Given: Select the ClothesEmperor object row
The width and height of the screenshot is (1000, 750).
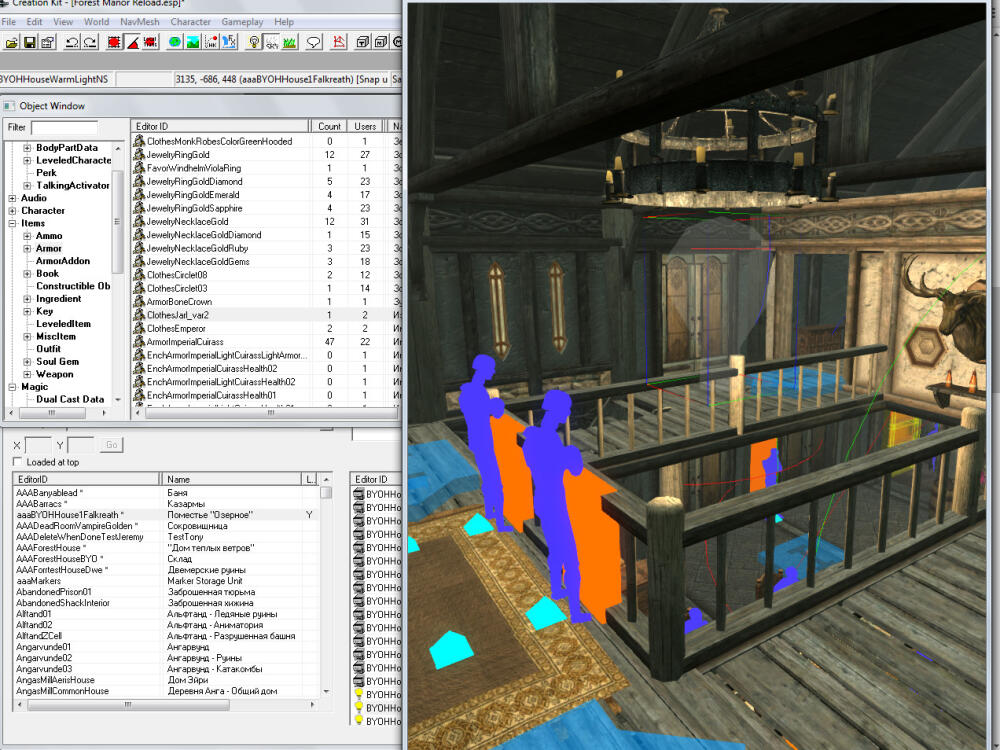Looking at the screenshot, I should pyautogui.click(x=267, y=328).
